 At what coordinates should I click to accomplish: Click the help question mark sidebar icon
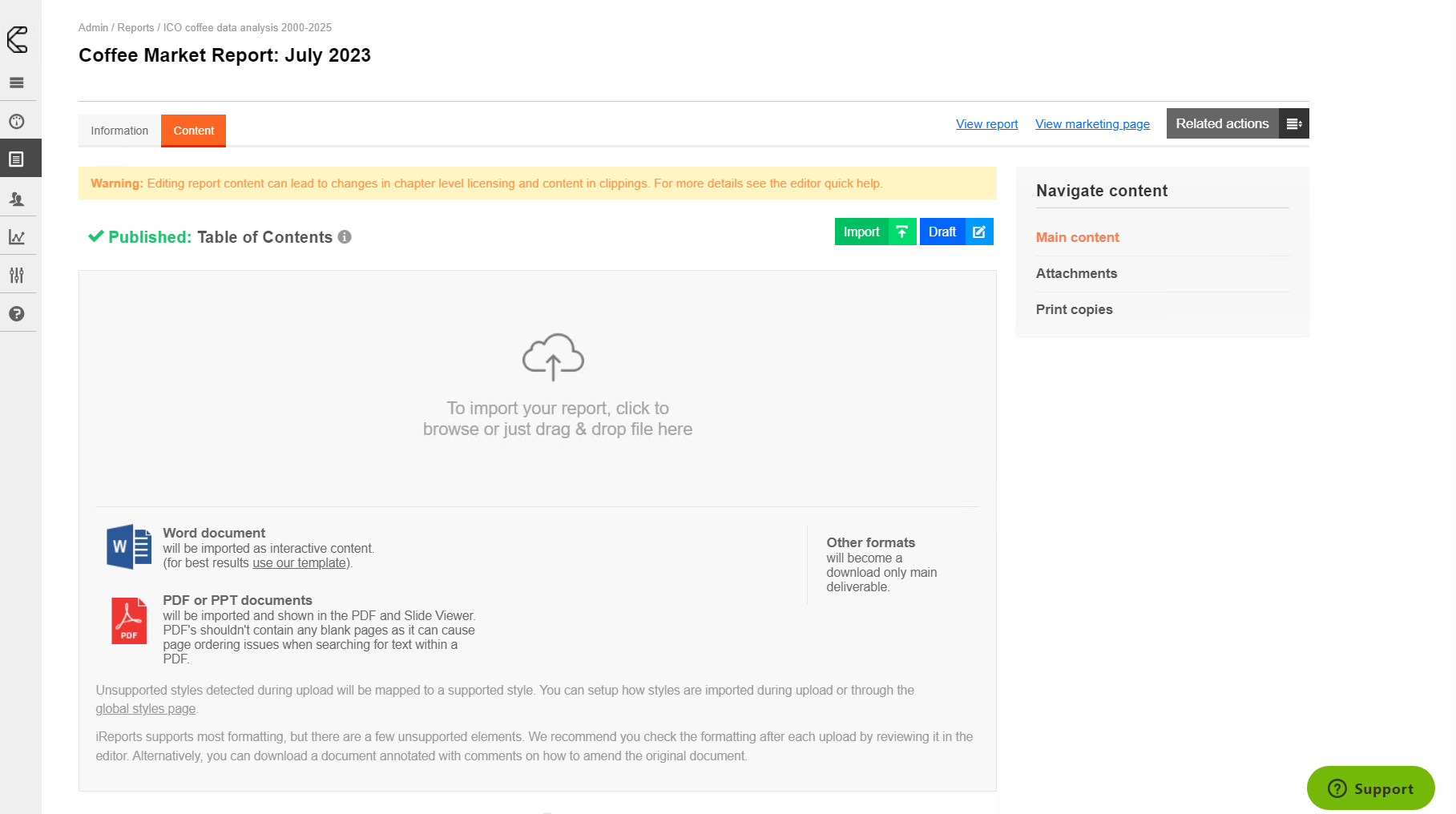point(17,314)
